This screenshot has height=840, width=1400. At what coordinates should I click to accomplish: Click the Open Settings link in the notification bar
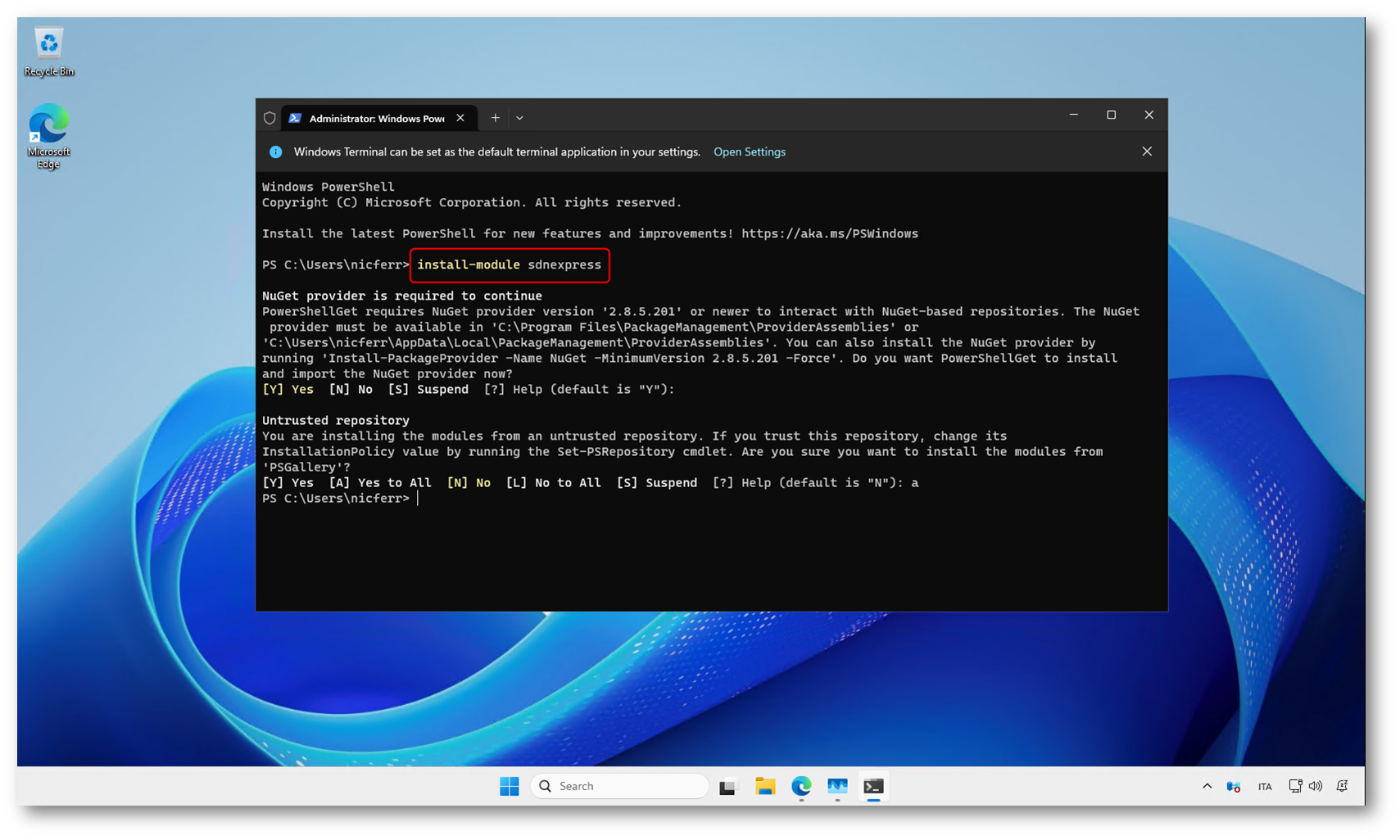pos(749,151)
